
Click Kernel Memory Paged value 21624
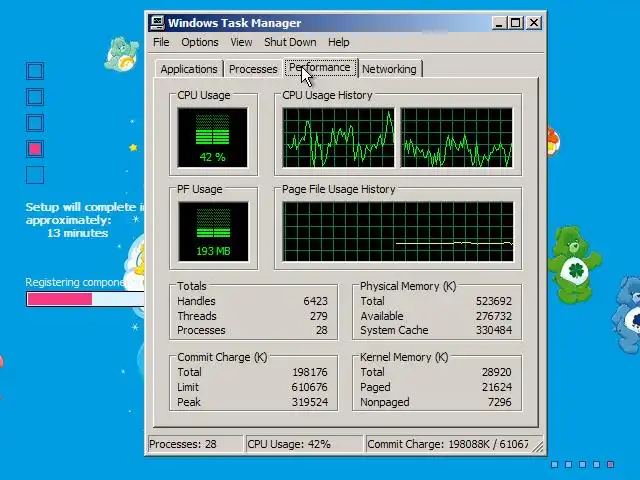click(496, 387)
